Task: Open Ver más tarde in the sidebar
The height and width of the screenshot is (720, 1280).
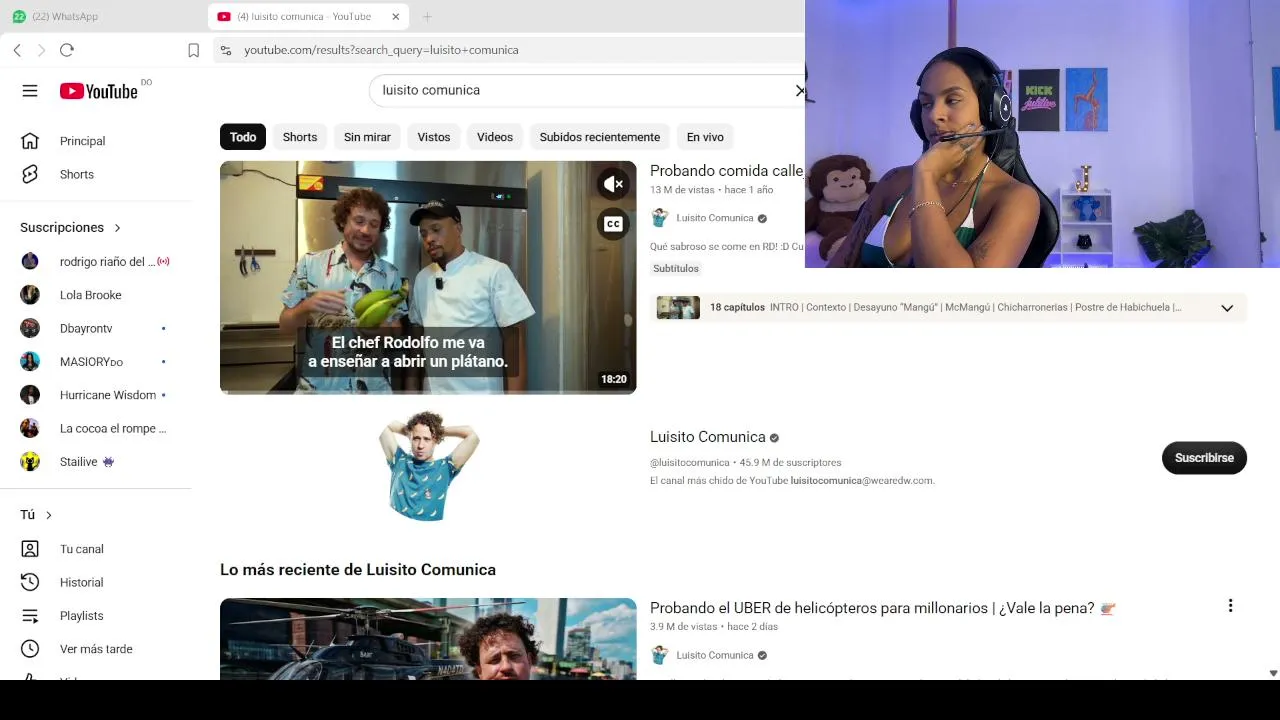Action: (96, 649)
